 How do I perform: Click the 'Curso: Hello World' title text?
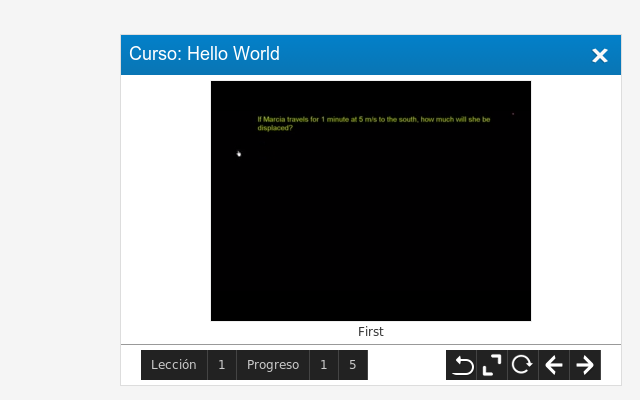[205, 54]
